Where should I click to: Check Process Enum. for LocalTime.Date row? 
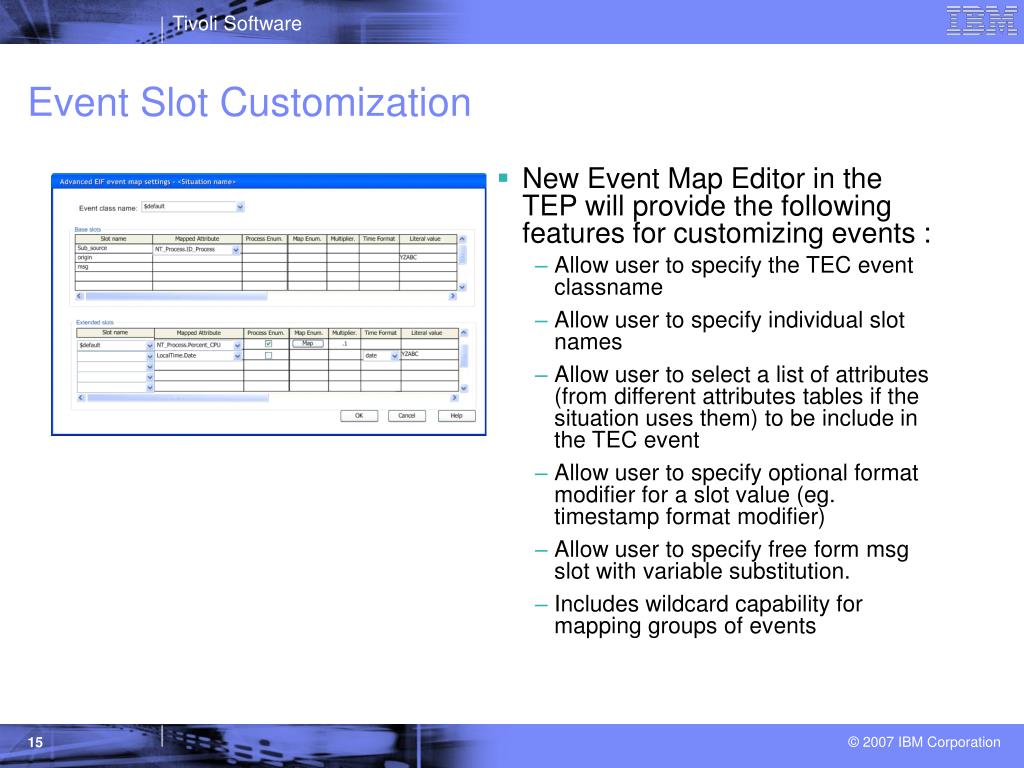(268, 356)
